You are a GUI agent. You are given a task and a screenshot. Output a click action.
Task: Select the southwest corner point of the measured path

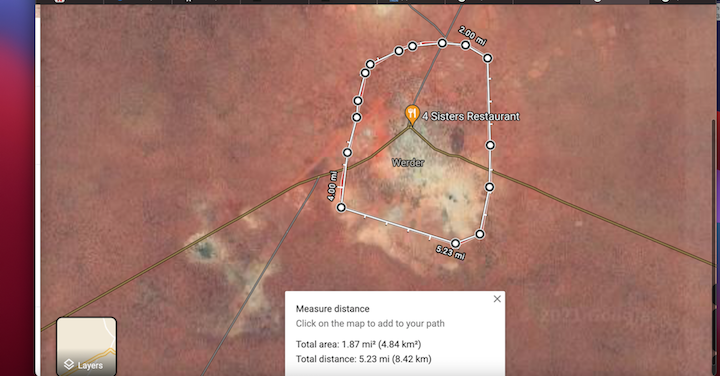coord(341,208)
